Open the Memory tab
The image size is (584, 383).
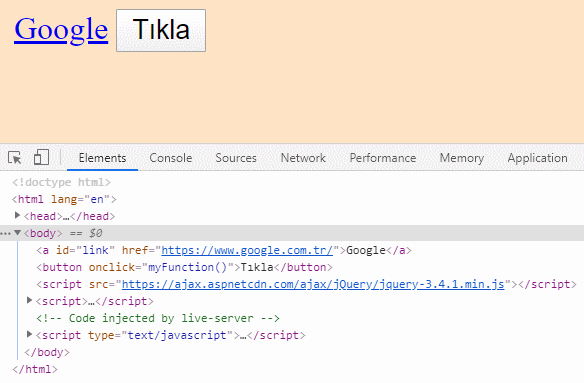click(x=462, y=158)
